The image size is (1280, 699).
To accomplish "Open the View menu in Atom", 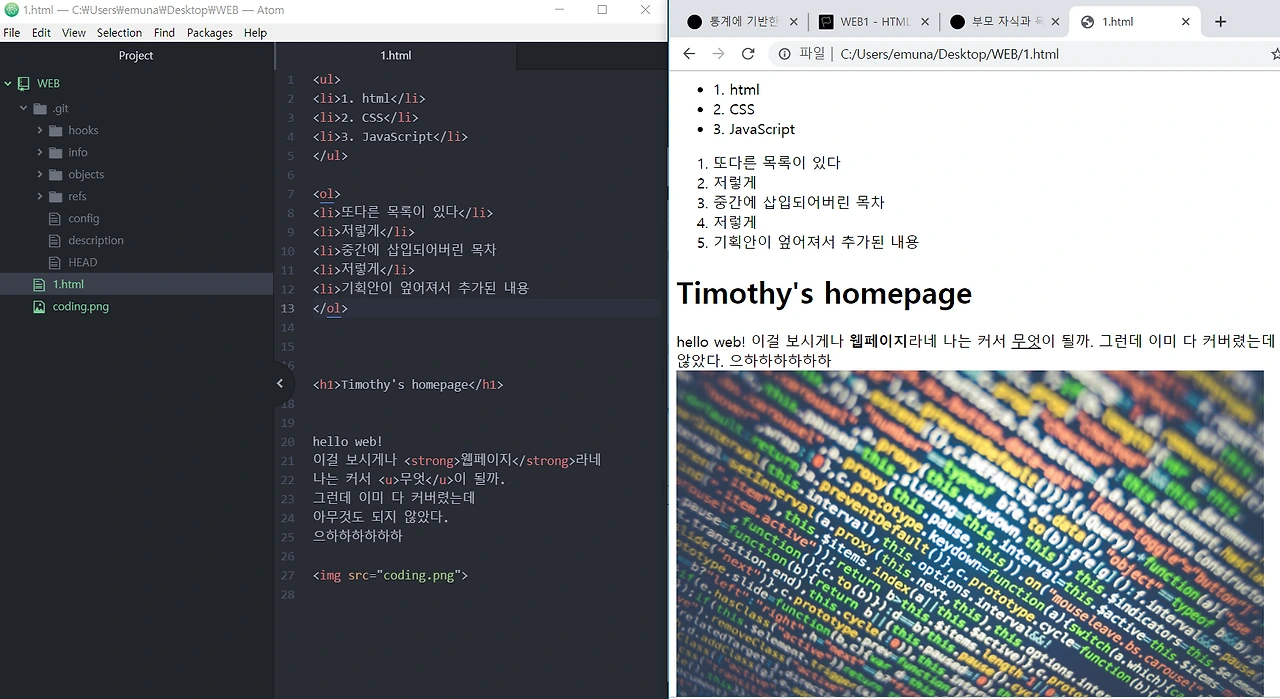I will pos(74,33).
